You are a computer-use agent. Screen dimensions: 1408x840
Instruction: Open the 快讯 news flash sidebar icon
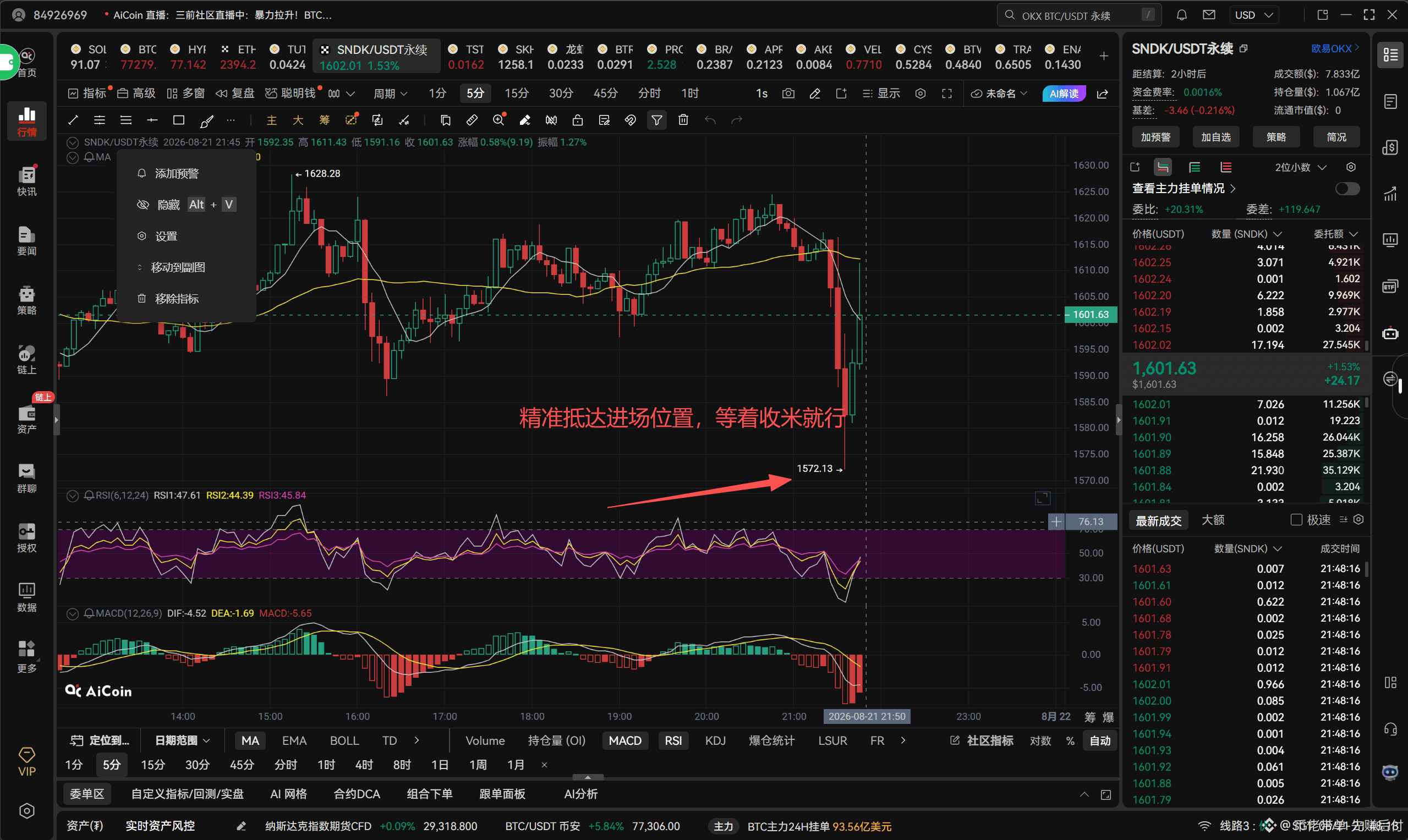pyautogui.click(x=26, y=182)
